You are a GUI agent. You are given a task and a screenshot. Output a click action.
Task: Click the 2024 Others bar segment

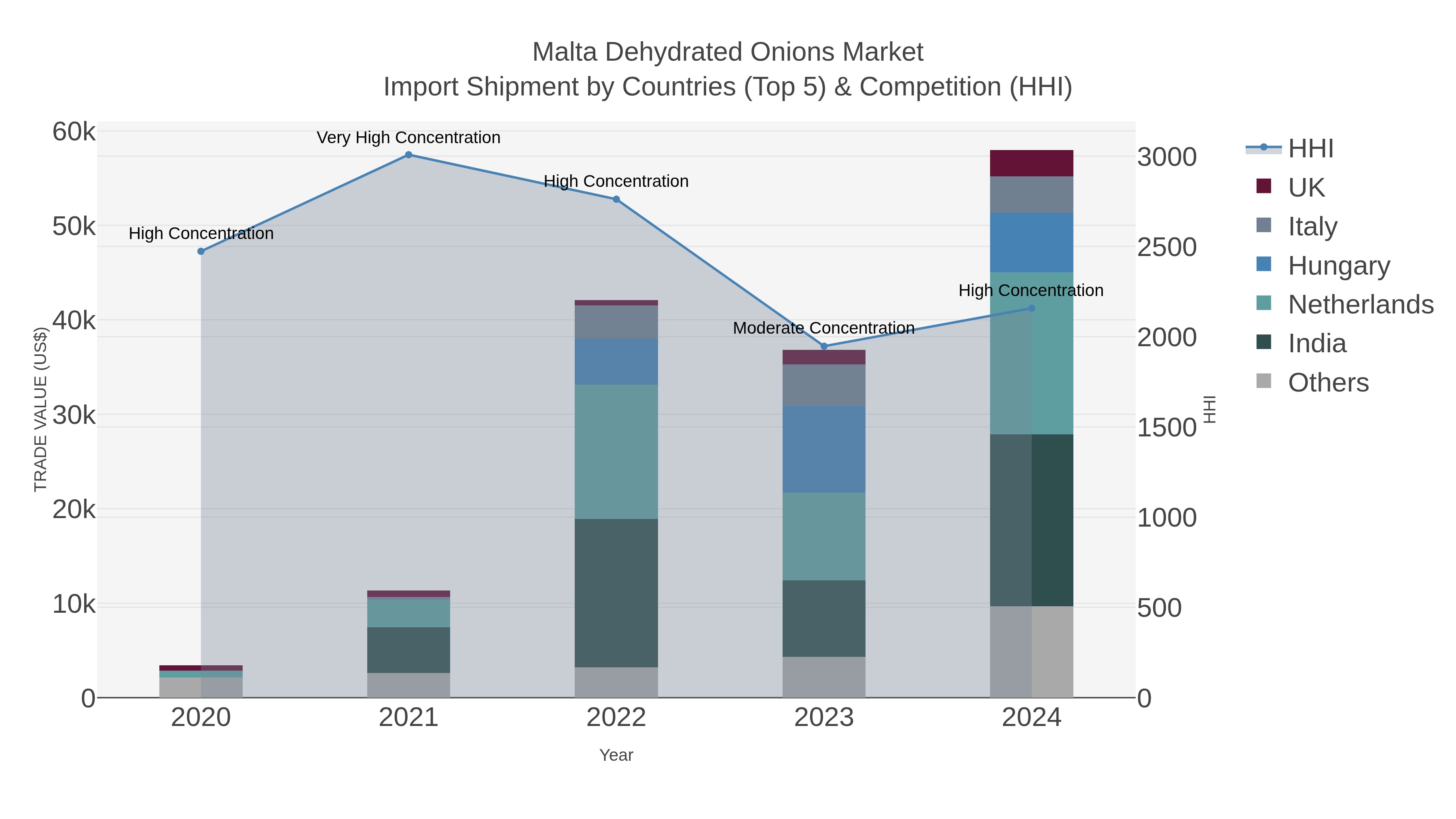[x=1031, y=652]
